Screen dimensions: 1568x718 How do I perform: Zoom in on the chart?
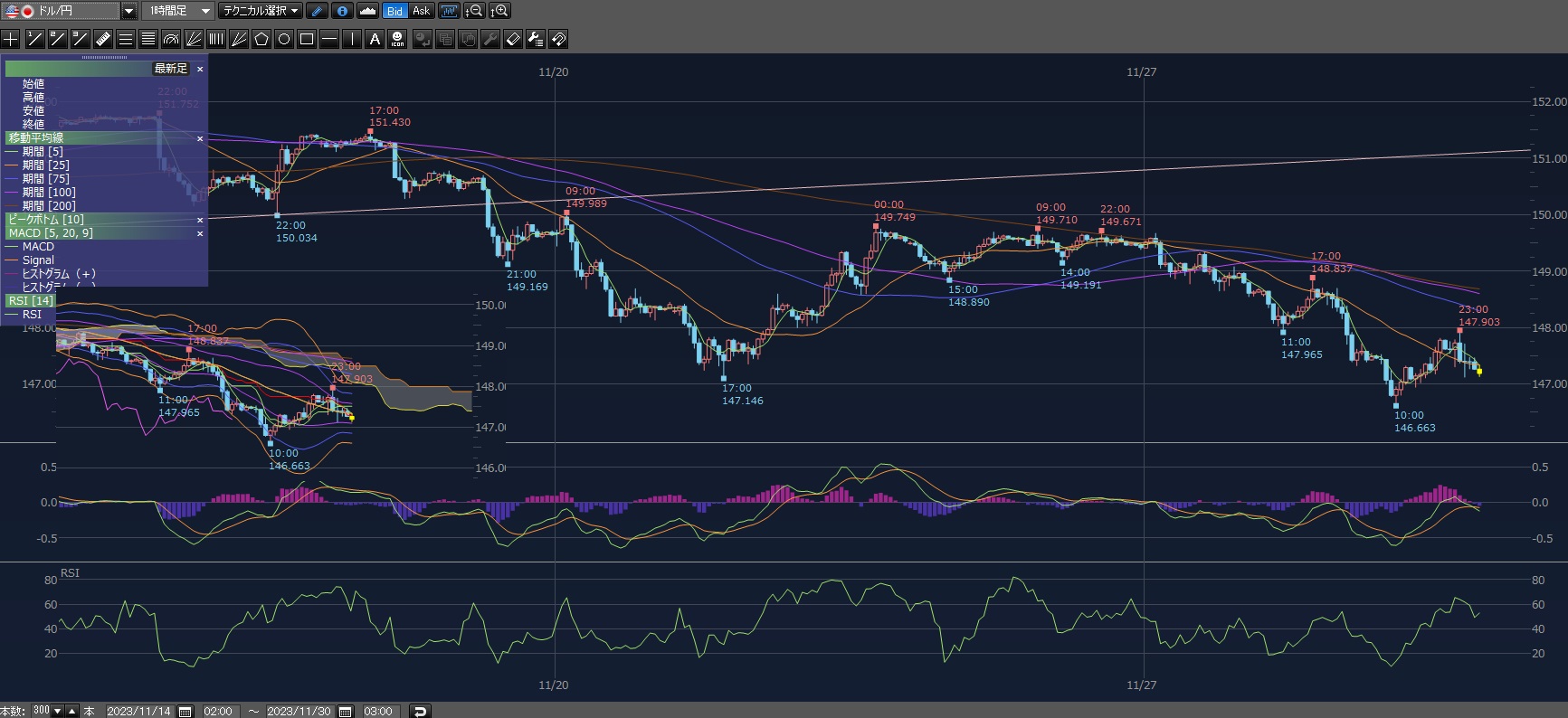(x=499, y=11)
